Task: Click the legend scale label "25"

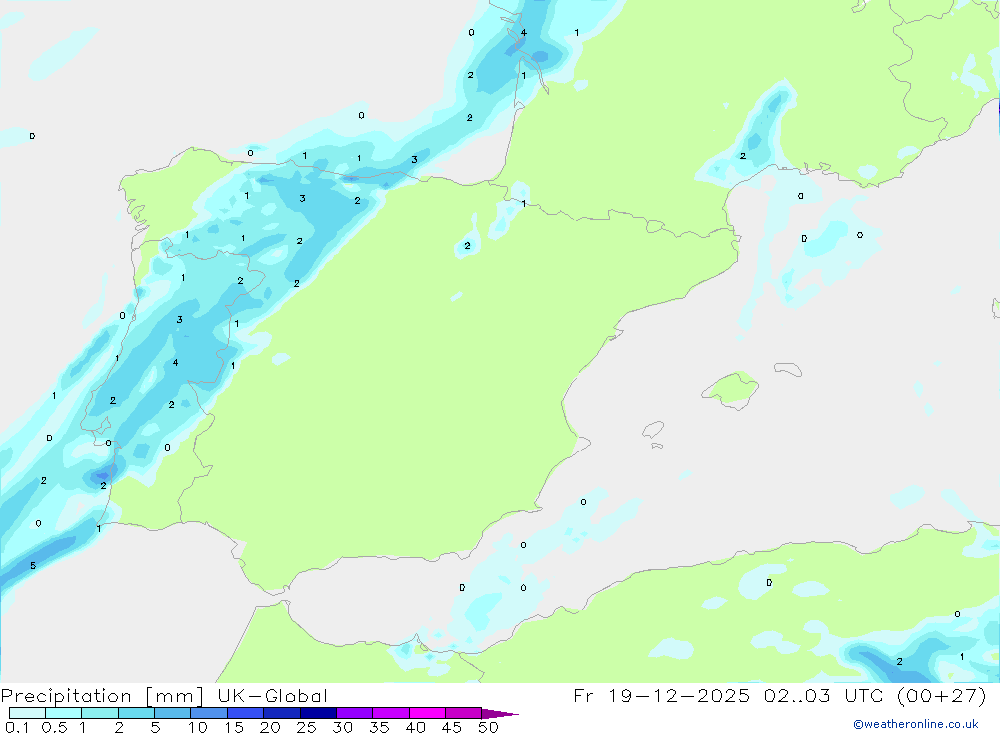Action: [x=306, y=727]
